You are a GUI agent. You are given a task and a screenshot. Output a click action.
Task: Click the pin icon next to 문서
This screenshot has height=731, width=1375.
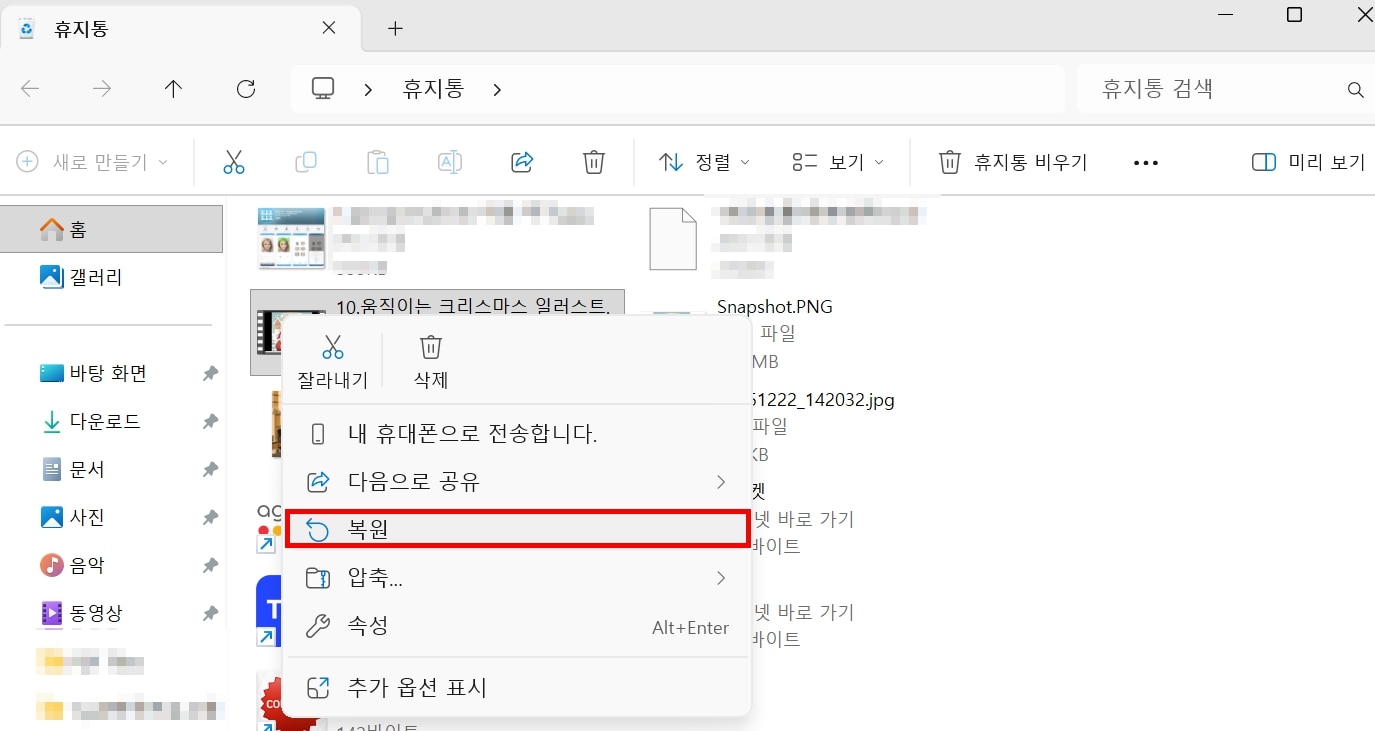click(x=210, y=470)
